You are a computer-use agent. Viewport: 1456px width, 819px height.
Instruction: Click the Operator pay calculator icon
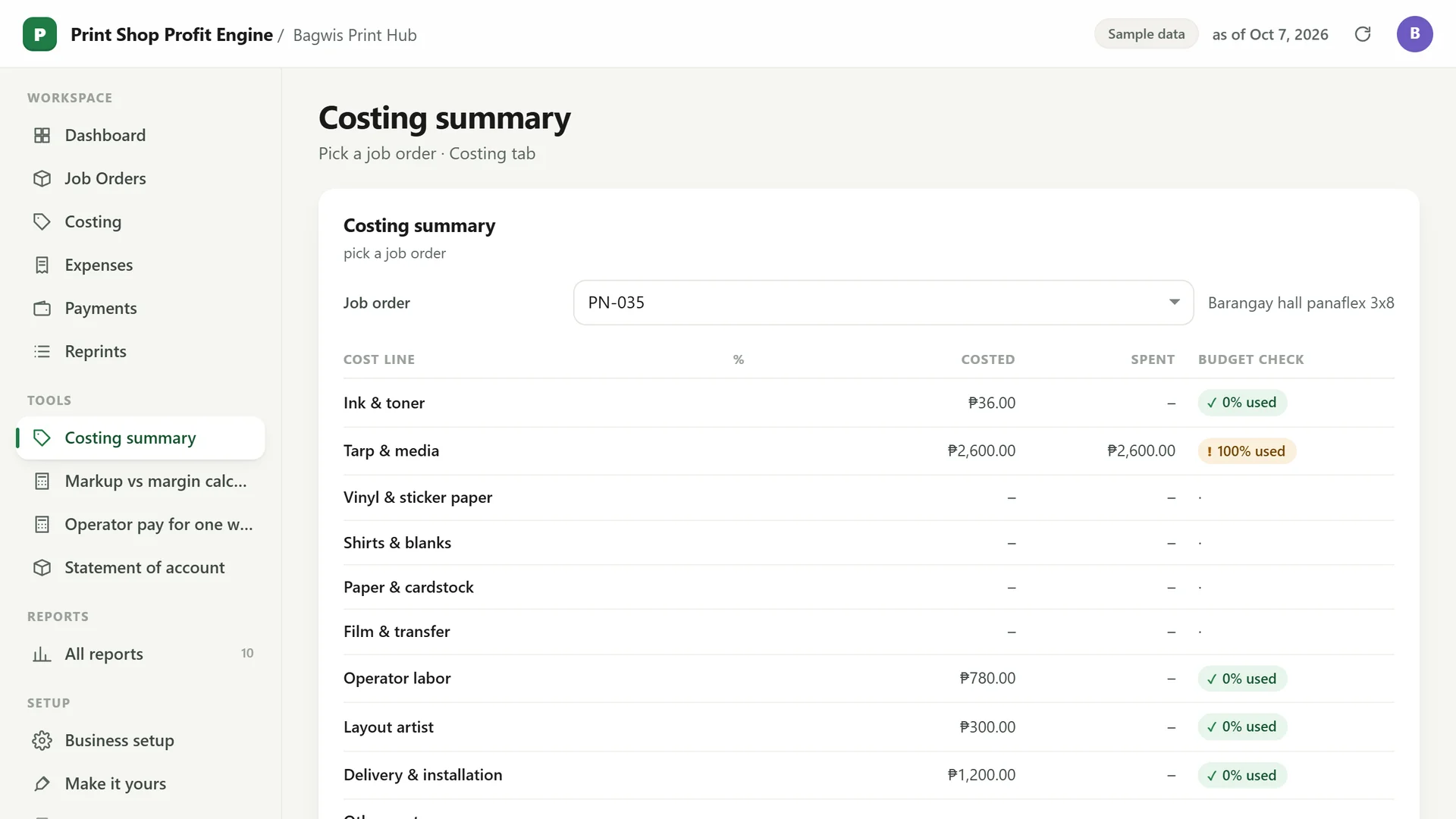[42, 524]
